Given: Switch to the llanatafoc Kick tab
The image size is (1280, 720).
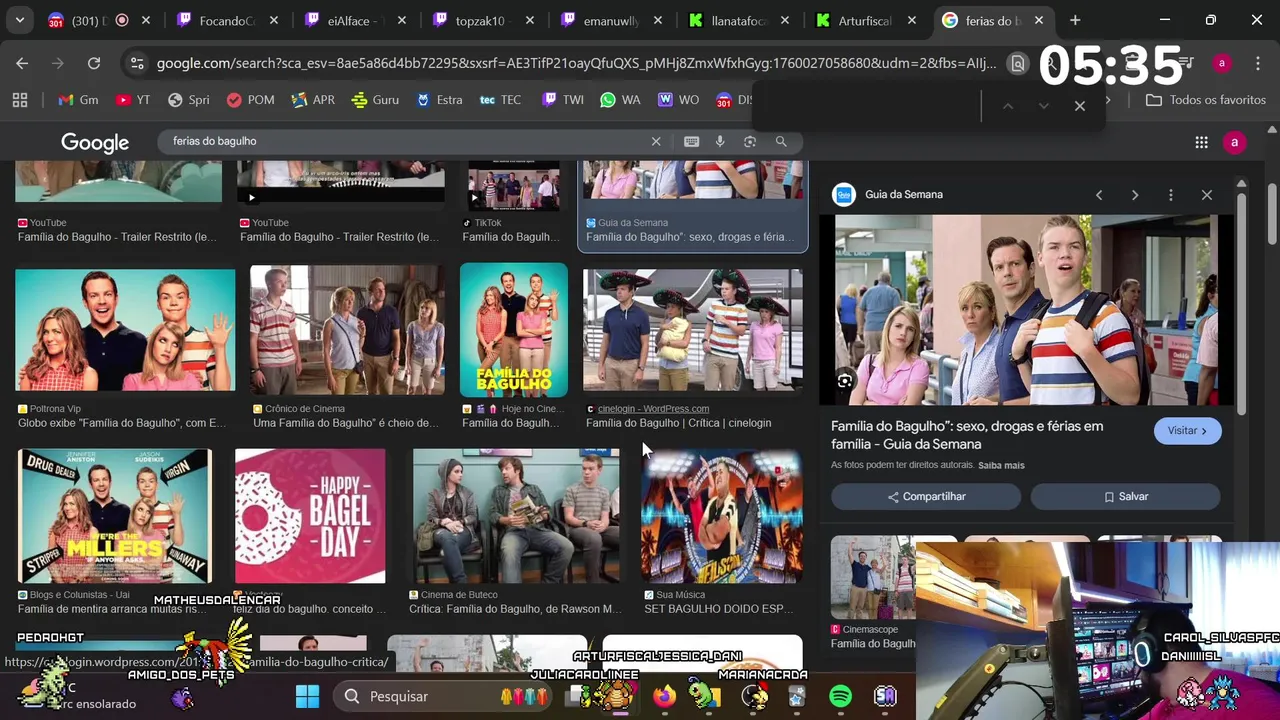Looking at the screenshot, I should coord(741,20).
